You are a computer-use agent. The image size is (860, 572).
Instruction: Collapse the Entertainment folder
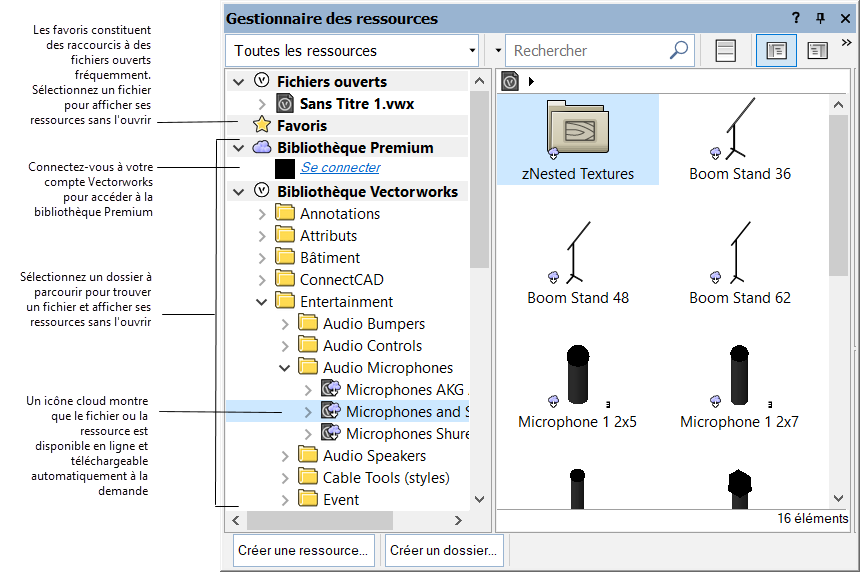pyautogui.click(x=262, y=302)
